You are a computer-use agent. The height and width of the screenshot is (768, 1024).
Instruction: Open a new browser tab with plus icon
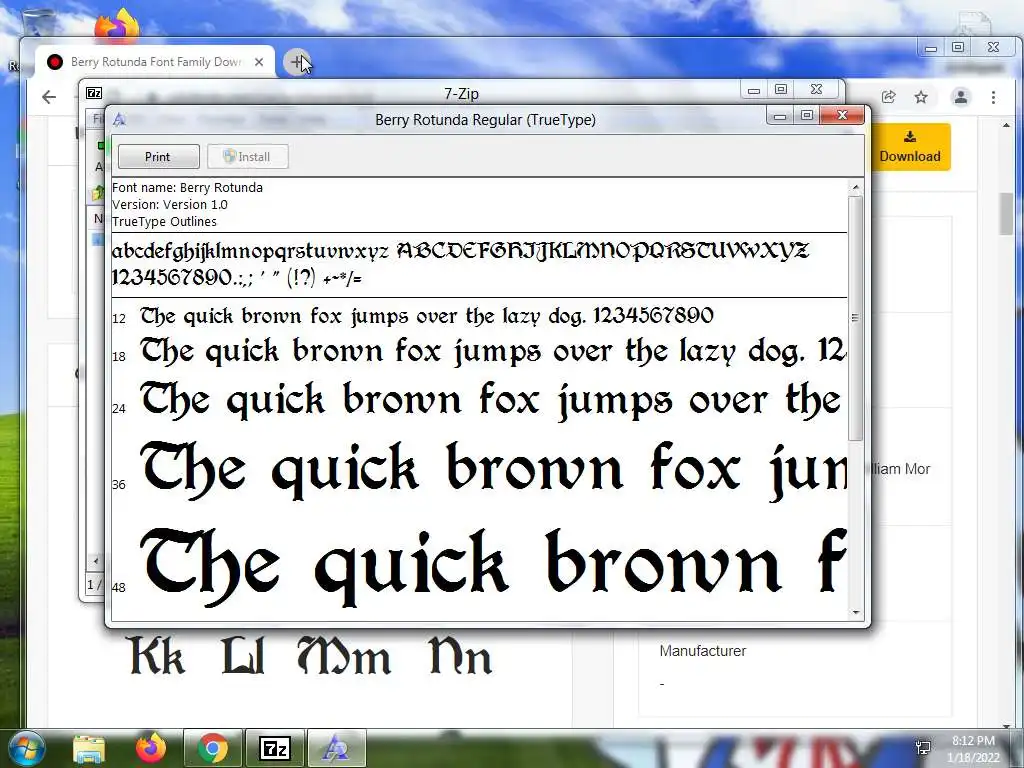tap(297, 62)
